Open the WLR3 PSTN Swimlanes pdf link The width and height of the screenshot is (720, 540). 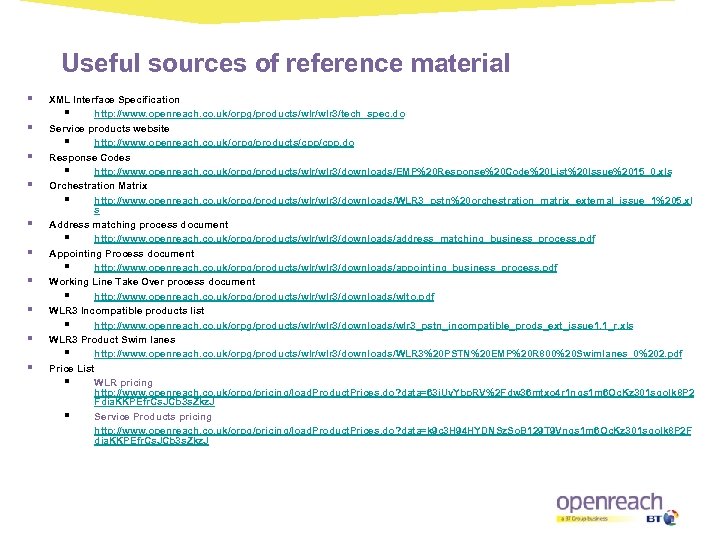[x=388, y=354]
